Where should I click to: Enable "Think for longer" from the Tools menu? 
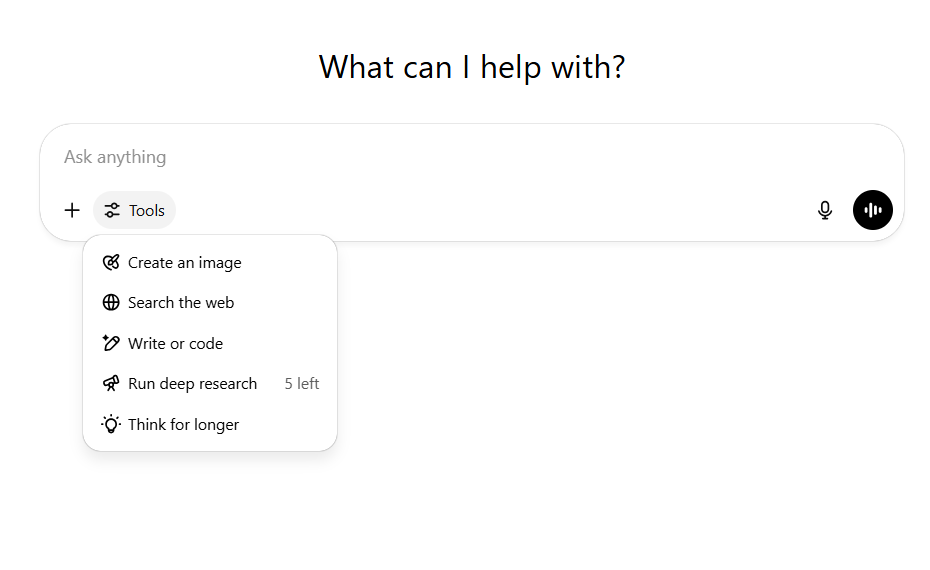[x=184, y=425]
